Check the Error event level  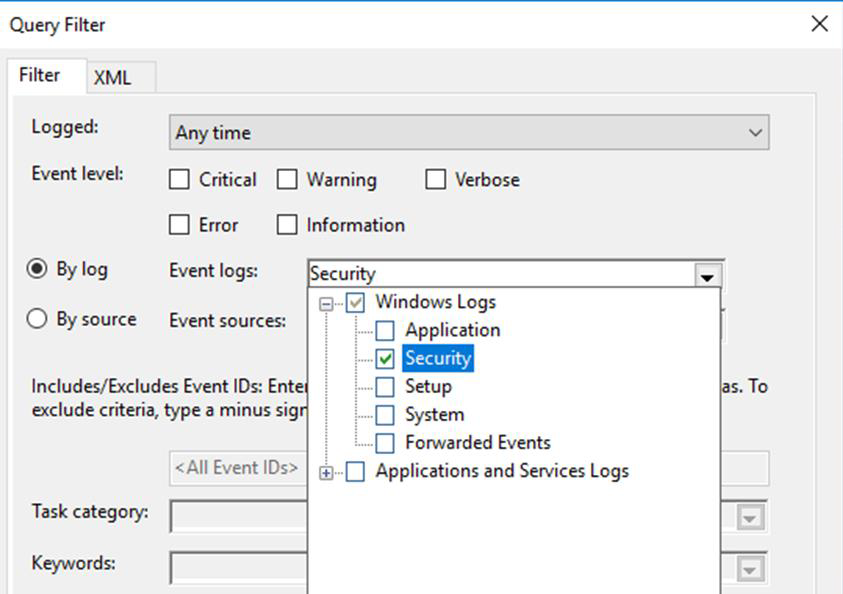pos(181,224)
